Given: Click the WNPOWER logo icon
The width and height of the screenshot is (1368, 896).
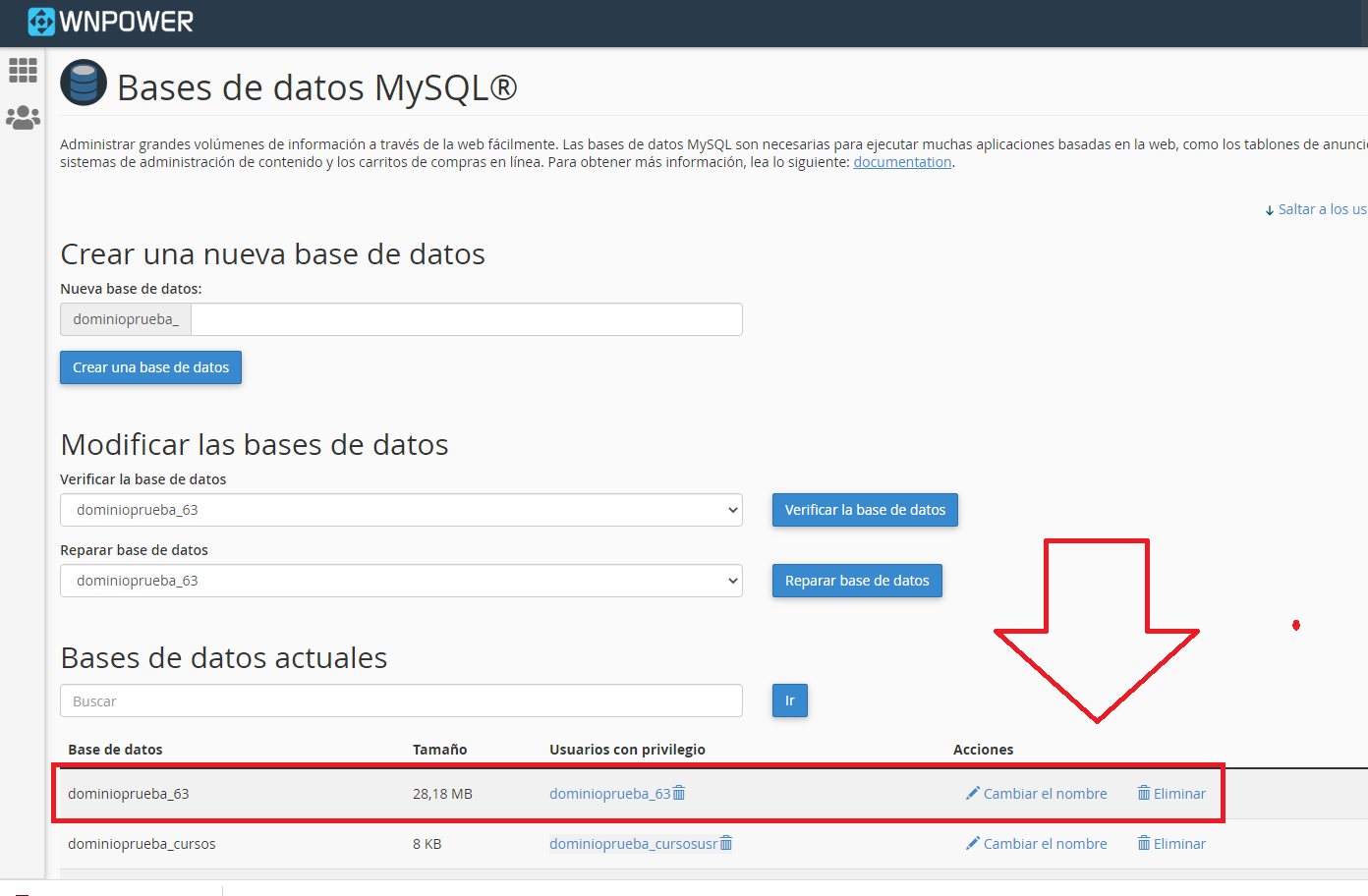Looking at the screenshot, I should pos(41,21).
